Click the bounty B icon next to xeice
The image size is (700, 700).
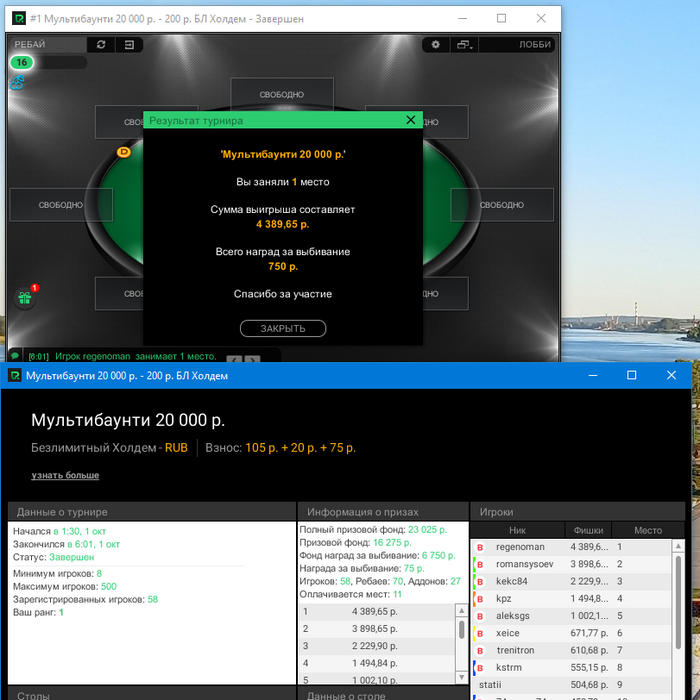coord(480,633)
